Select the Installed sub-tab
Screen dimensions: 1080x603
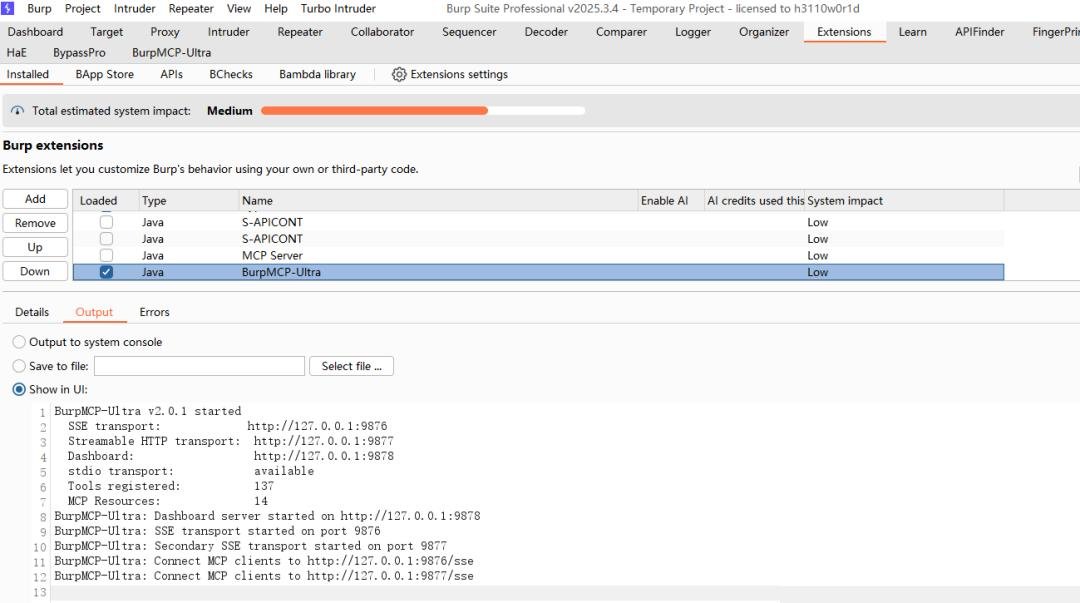28,74
